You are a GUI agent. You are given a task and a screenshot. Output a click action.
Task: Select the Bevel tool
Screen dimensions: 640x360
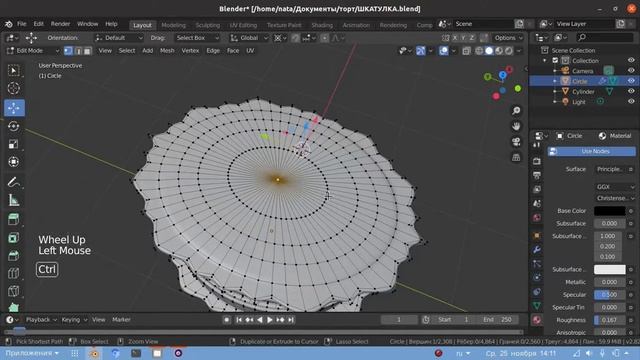14,256
